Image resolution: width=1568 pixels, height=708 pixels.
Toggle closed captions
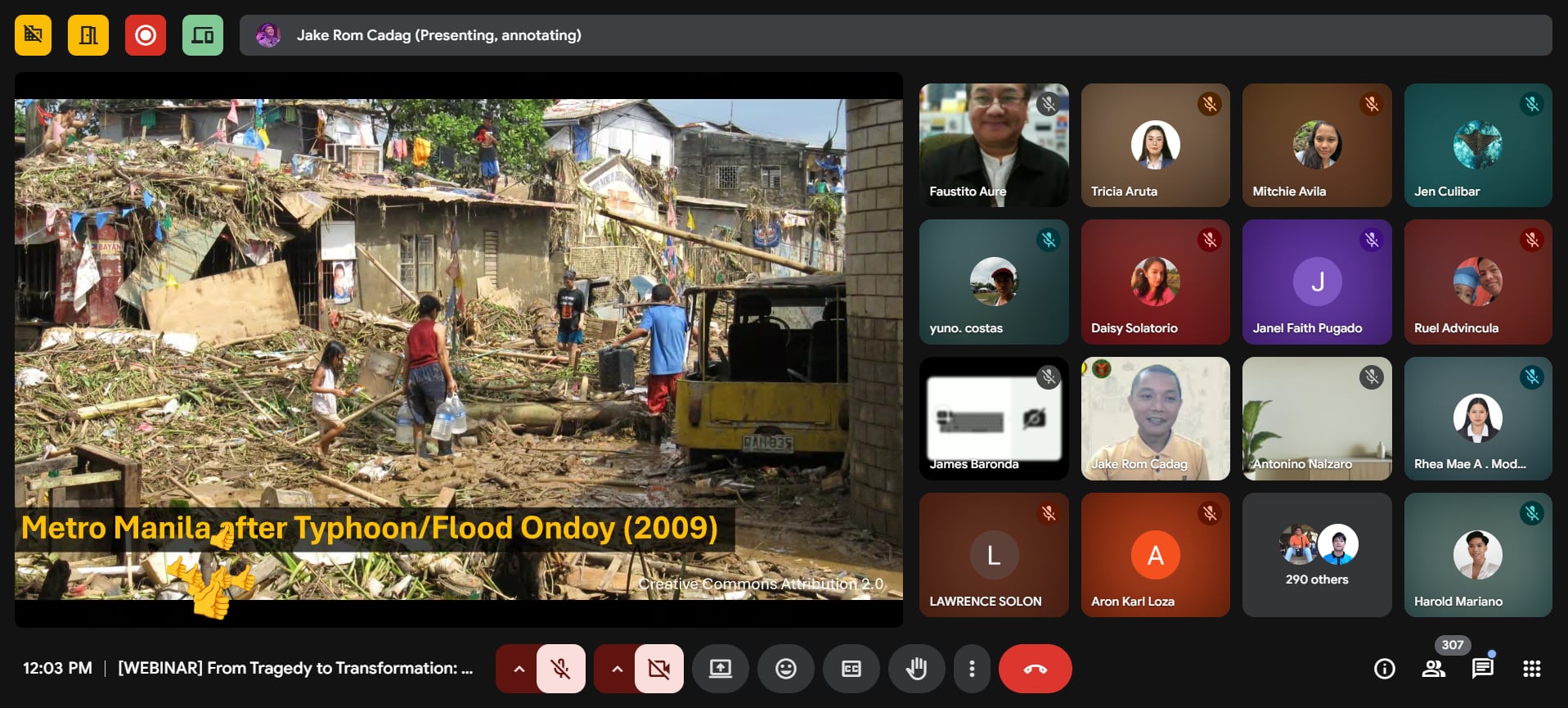851,669
